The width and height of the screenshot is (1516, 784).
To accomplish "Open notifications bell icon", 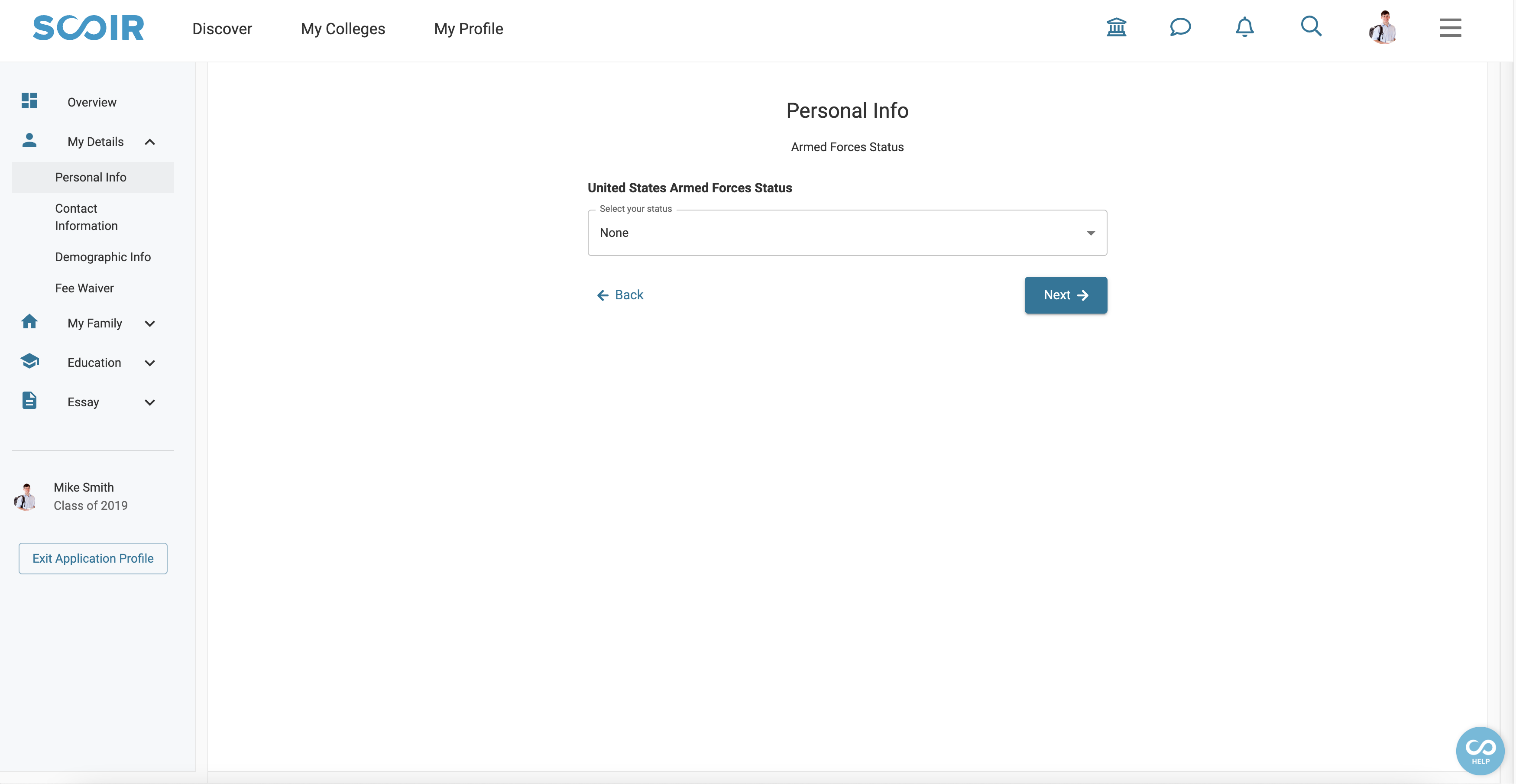I will (1244, 27).
